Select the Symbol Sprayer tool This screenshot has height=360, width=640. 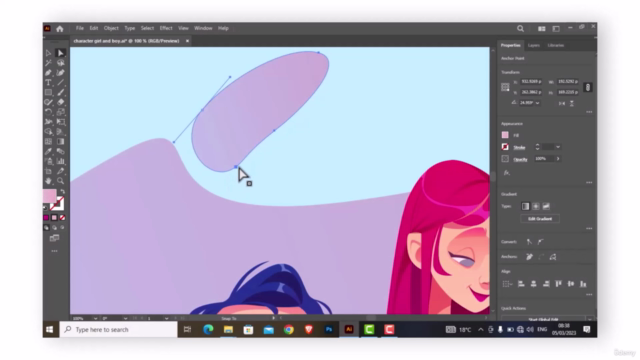[49, 161]
